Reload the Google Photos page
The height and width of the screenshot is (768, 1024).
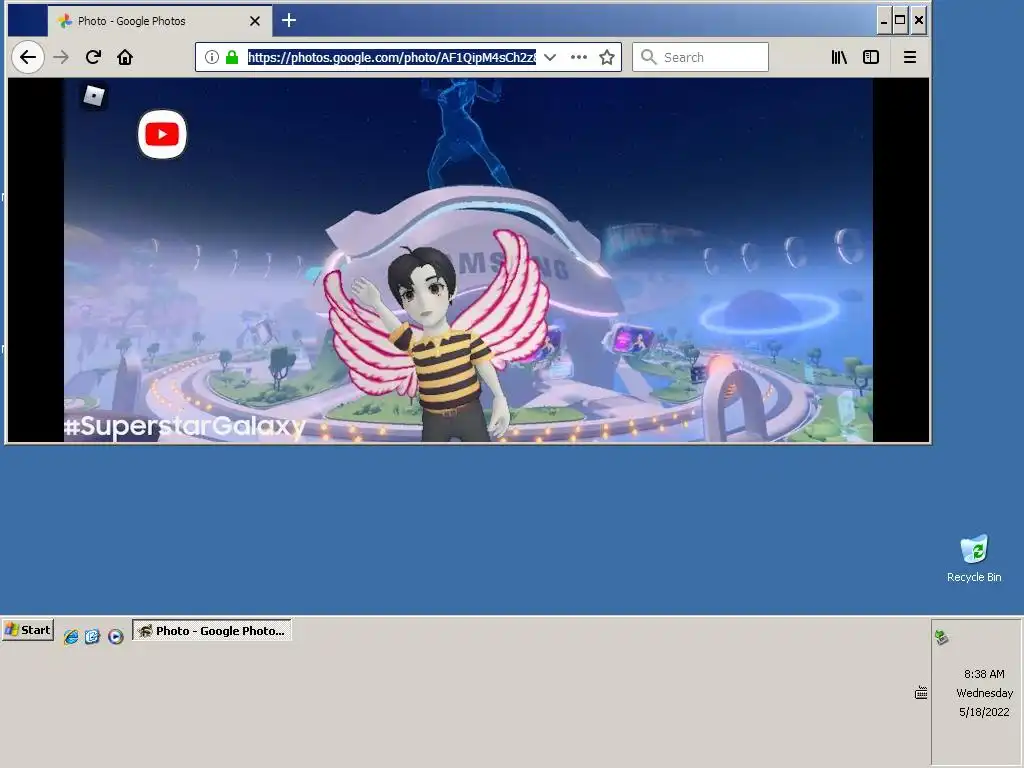click(93, 57)
